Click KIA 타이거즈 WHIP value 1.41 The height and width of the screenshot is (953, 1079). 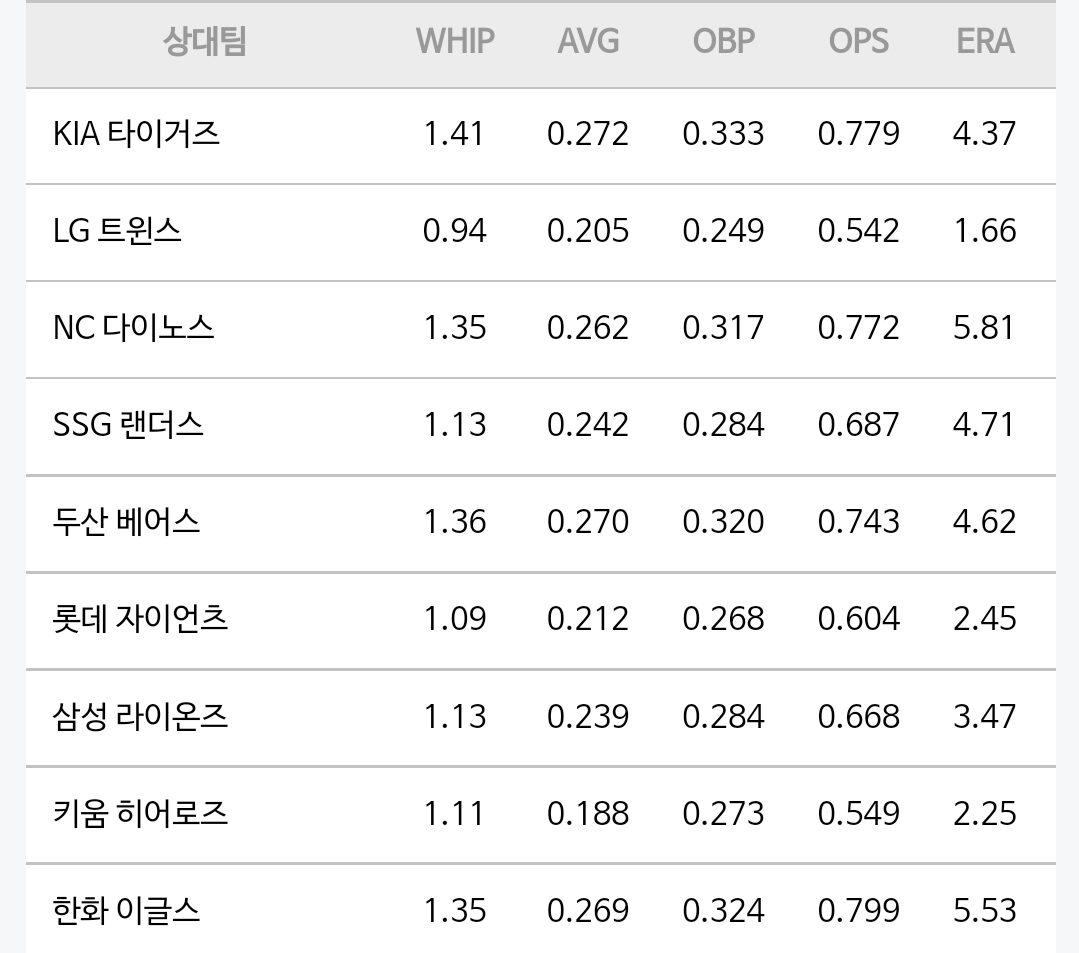click(454, 134)
